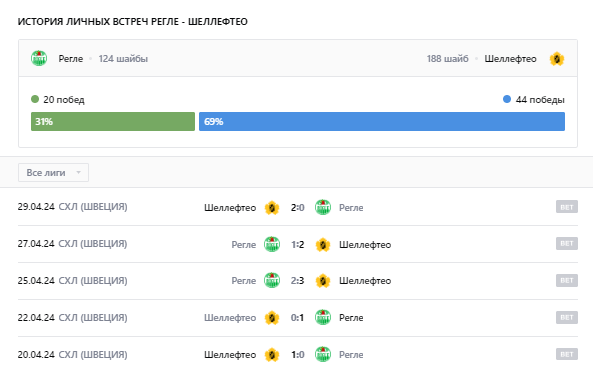593x370 pixels.
Task: Click Регле logo in 20.04.24 match row
Action: point(323,354)
